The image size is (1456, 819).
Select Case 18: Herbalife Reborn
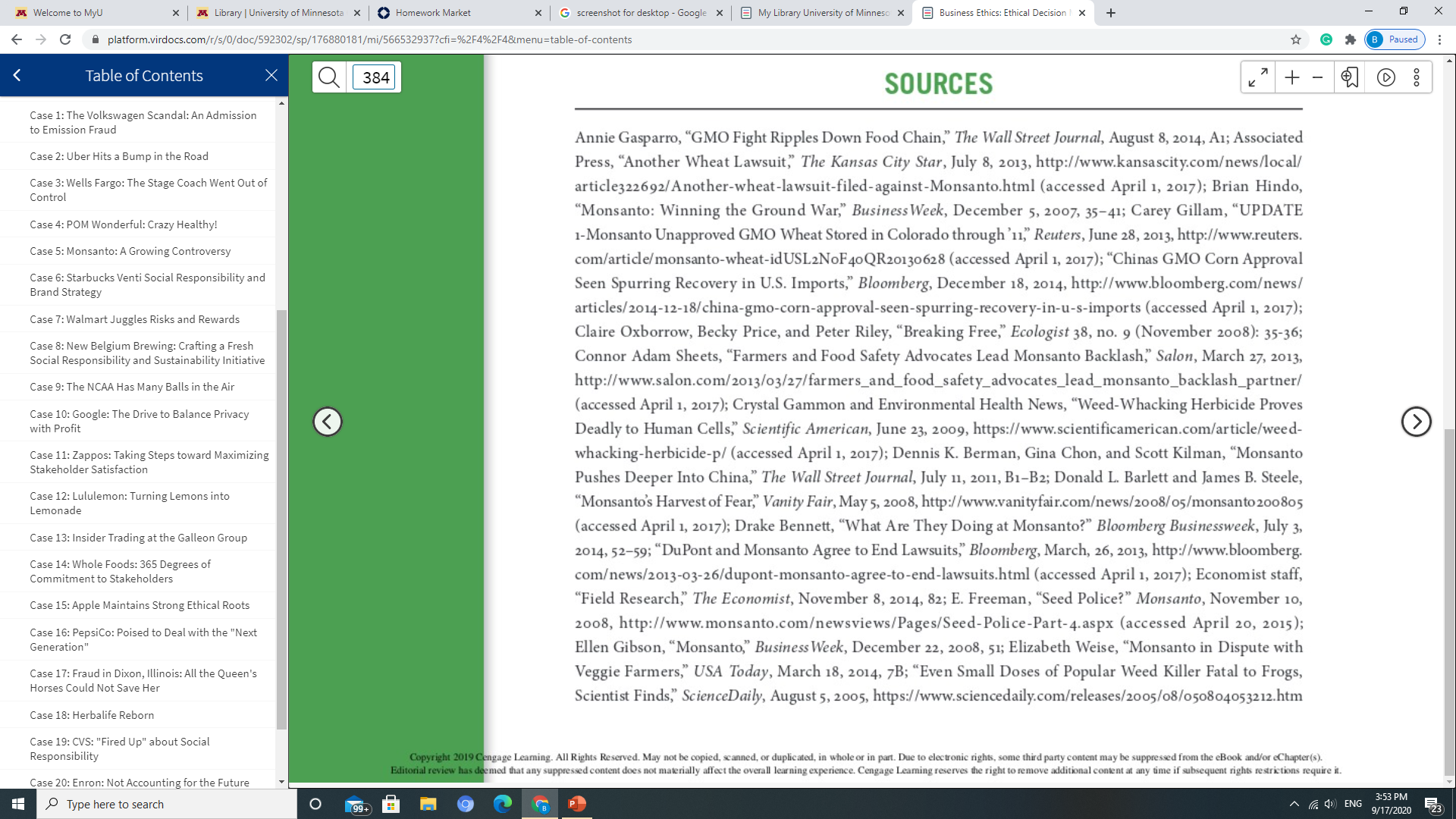click(92, 715)
